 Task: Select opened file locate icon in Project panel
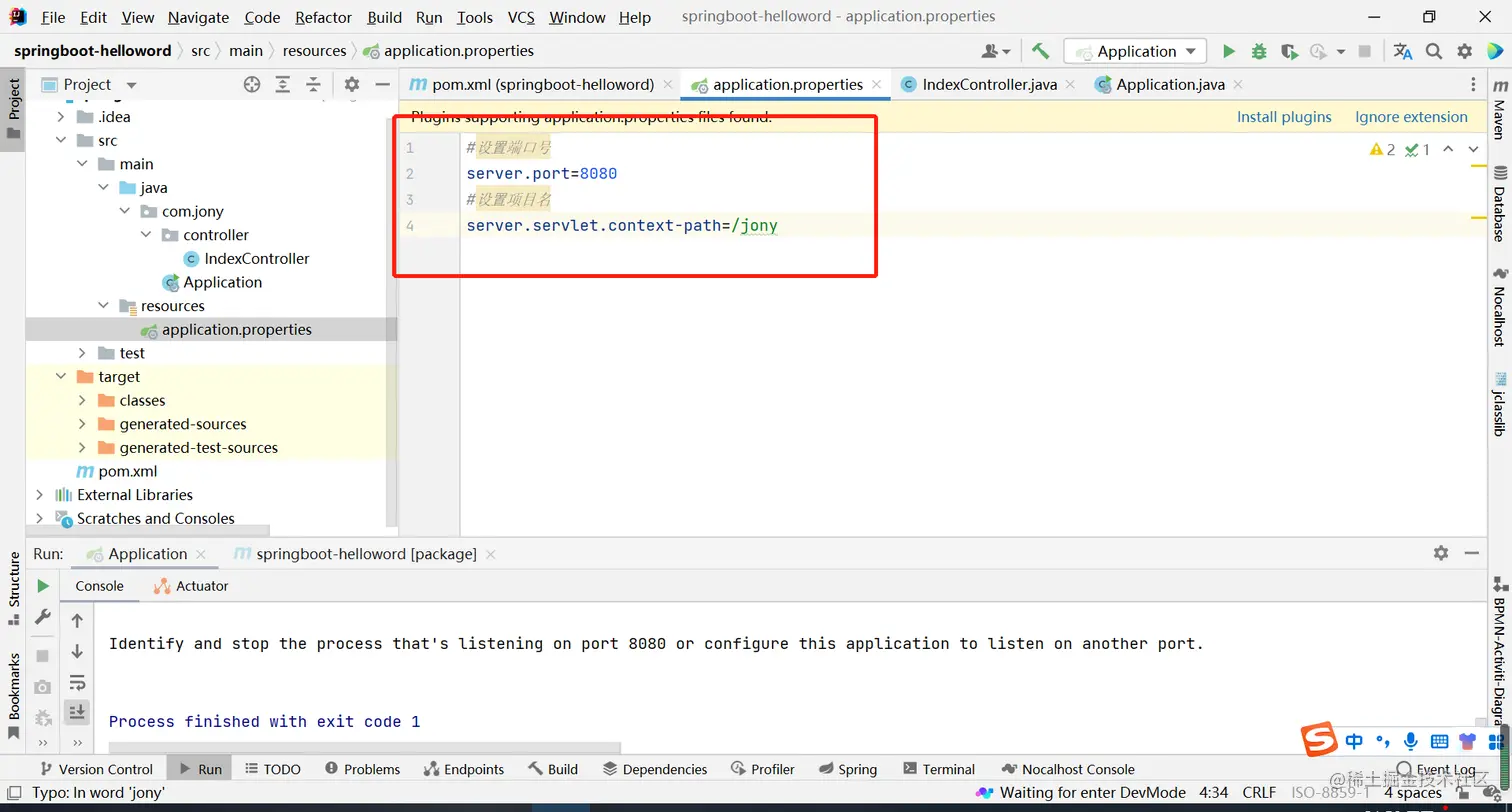coord(252,85)
